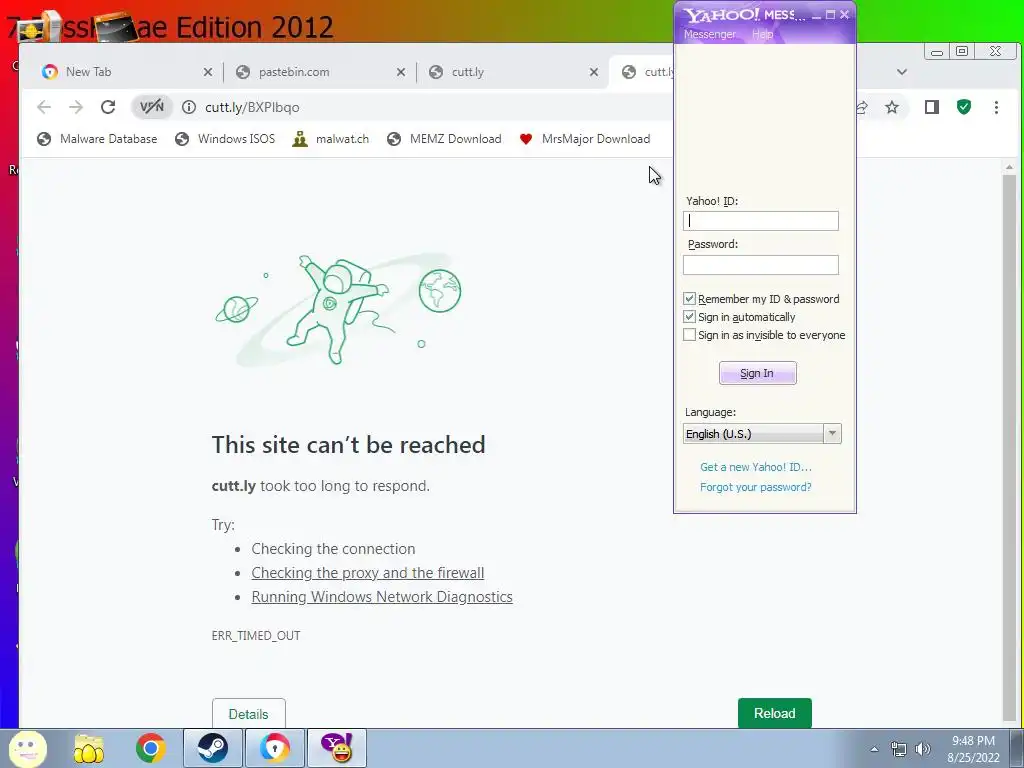Open Steam from the taskbar

click(x=212, y=748)
